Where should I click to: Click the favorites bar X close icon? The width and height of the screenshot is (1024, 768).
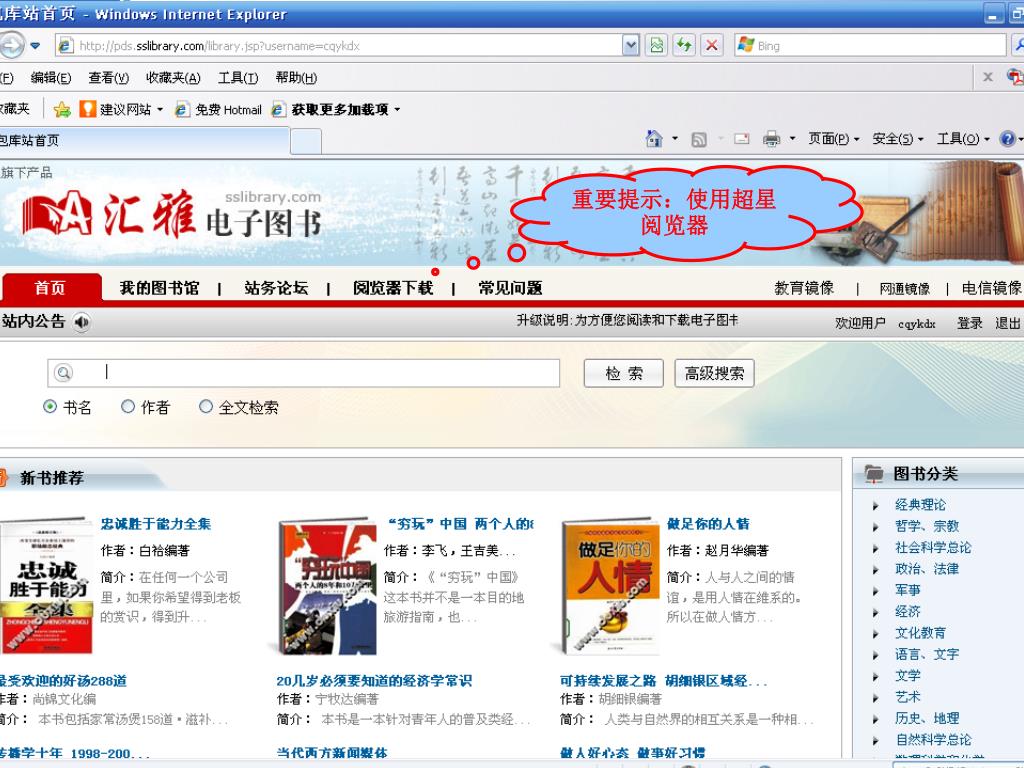[988, 77]
